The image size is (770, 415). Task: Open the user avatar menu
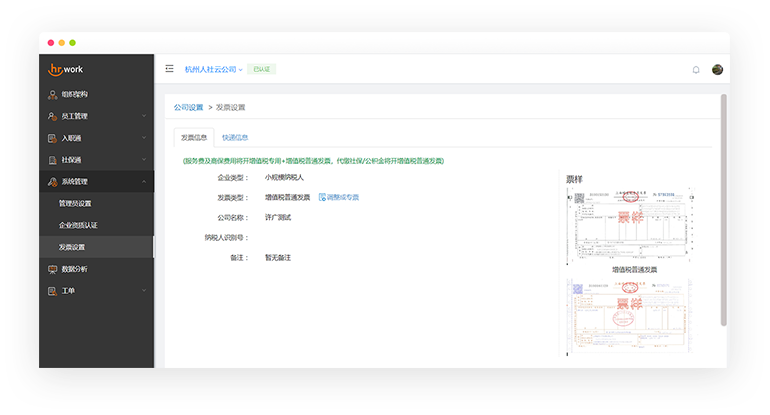[x=717, y=69]
